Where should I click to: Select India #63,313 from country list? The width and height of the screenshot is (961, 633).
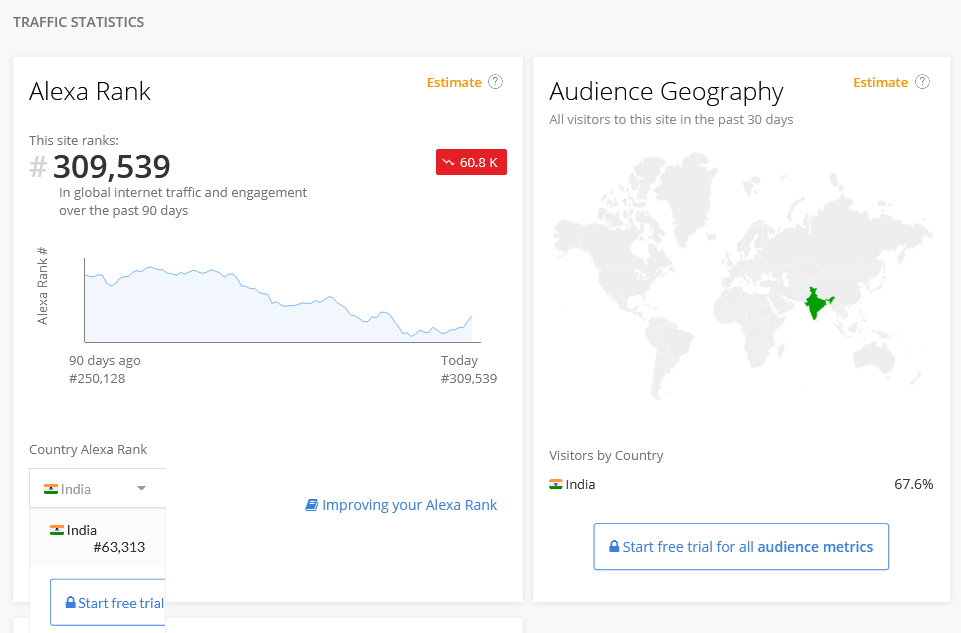(98, 538)
